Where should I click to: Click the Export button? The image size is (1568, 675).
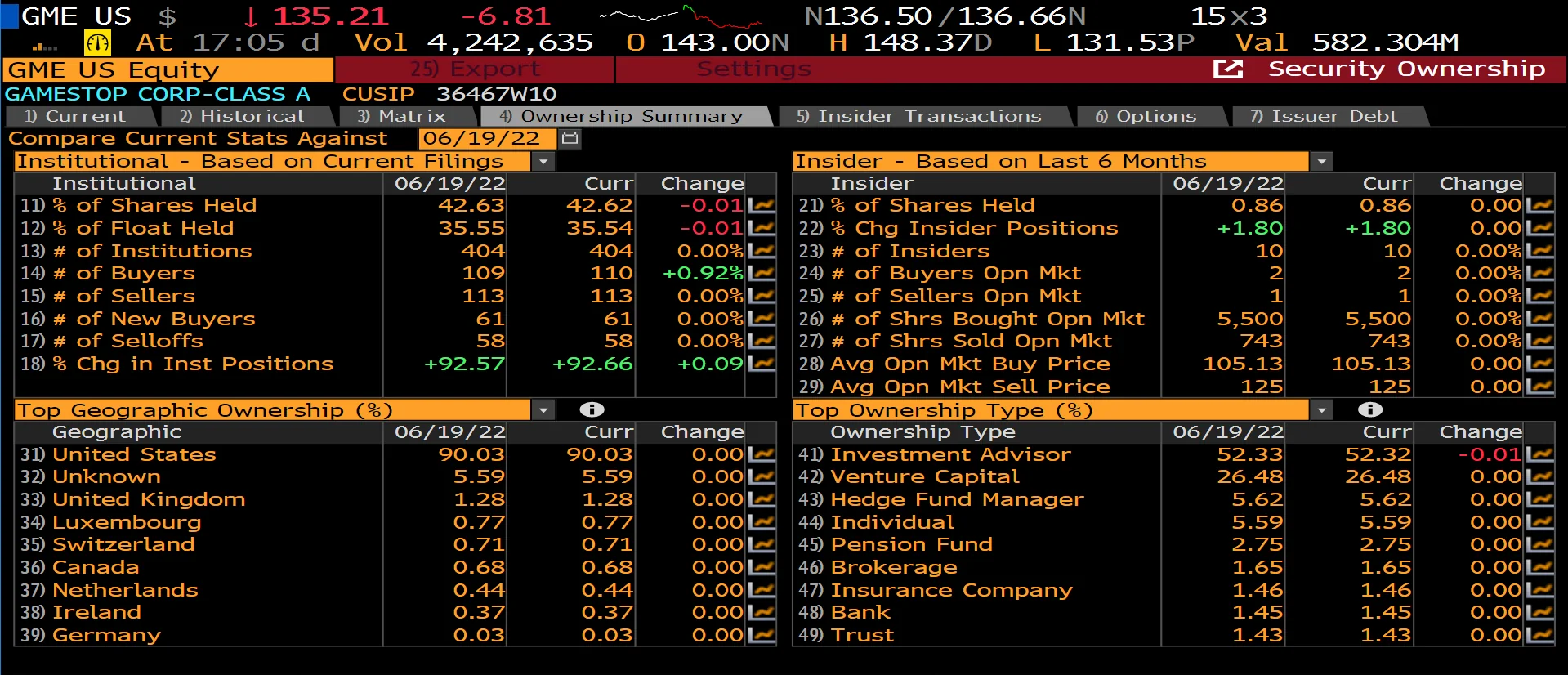pyautogui.click(x=475, y=69)
